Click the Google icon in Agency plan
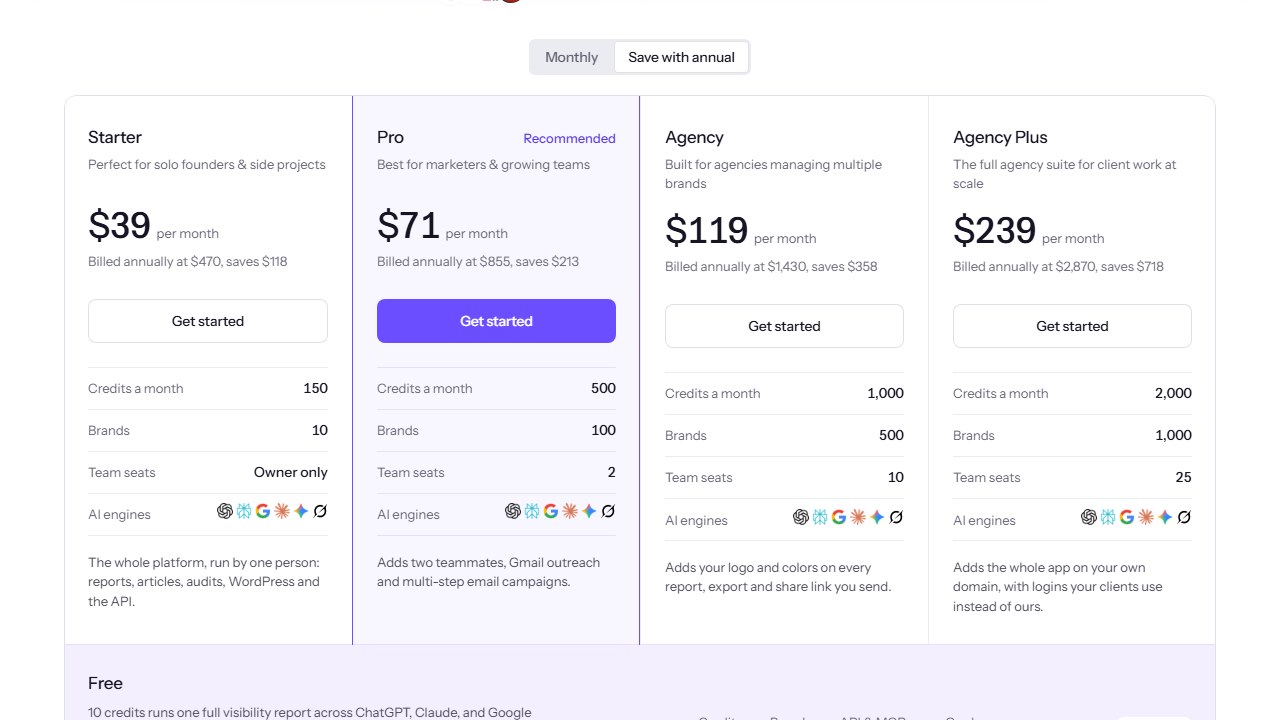This screenshot has height=720, width=1280. pyautogui.click(x=839, y=517)
